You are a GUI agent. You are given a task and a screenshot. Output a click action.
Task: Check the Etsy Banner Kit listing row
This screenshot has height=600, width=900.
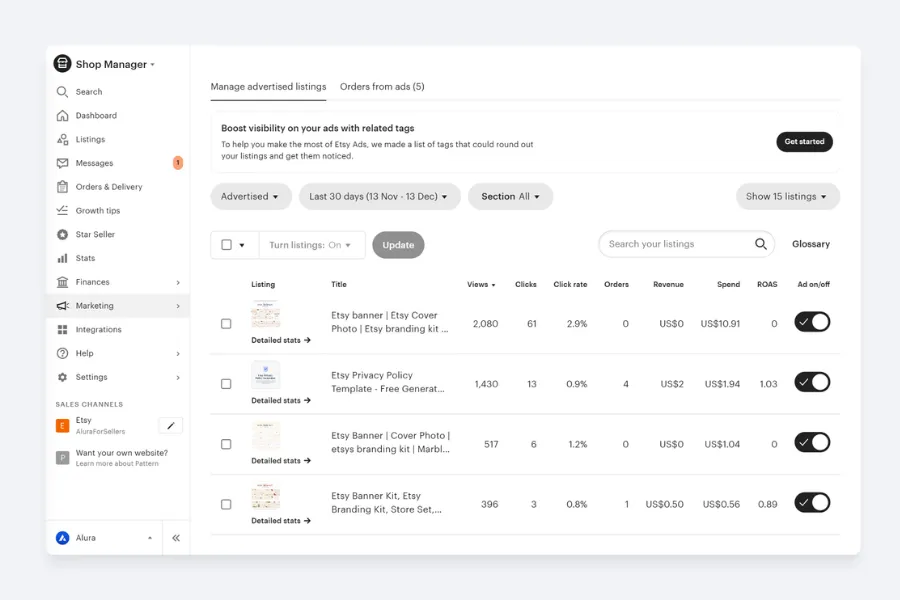click(x=226, y=505)
